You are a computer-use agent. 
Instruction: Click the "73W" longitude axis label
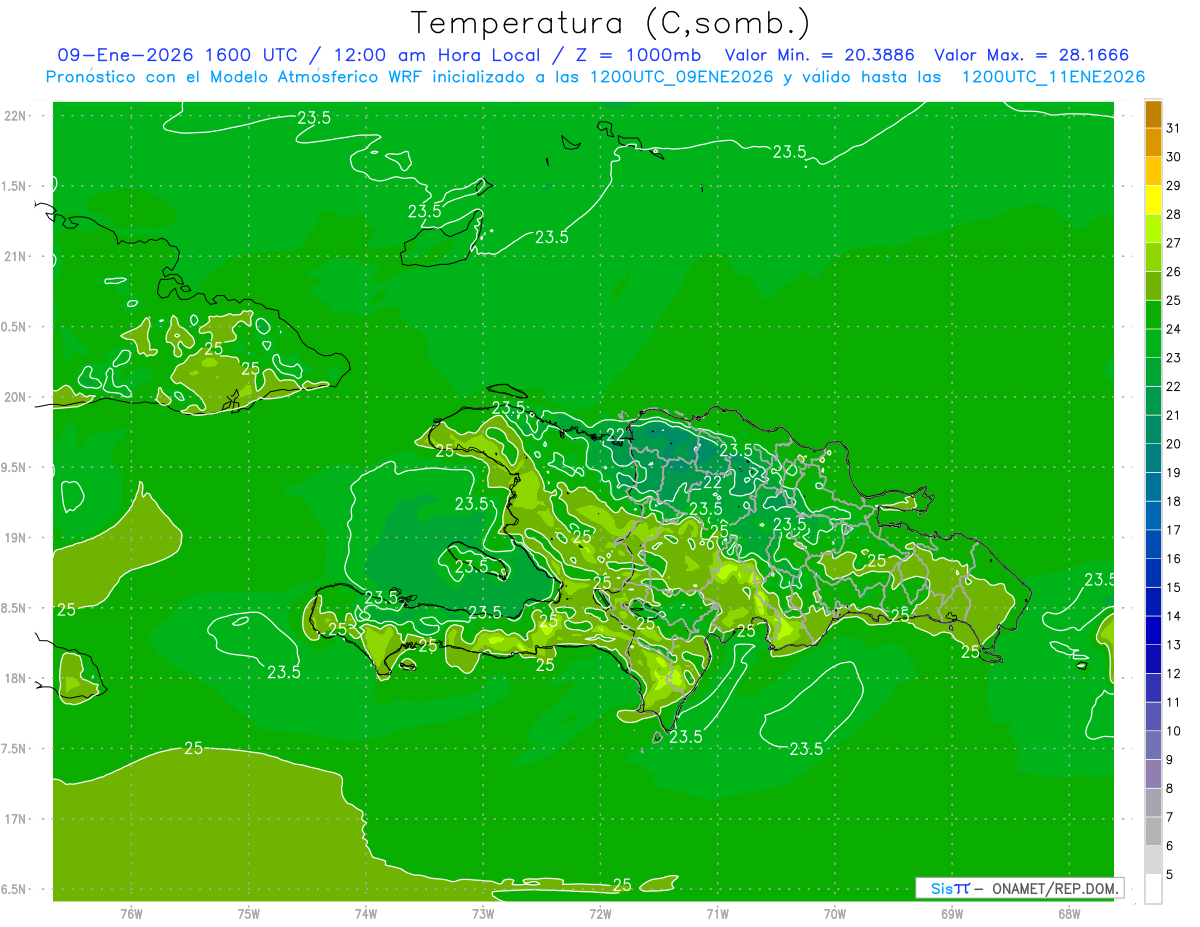483,913
